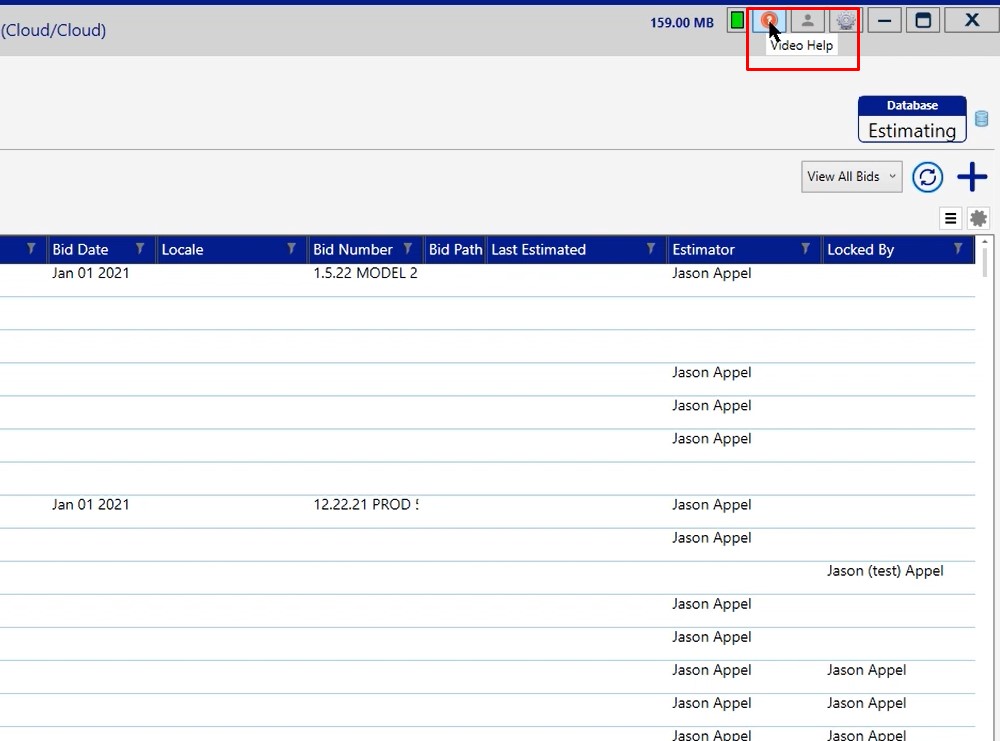Open the Locked By column filter

pyautogui.click(x=958, y=249)
